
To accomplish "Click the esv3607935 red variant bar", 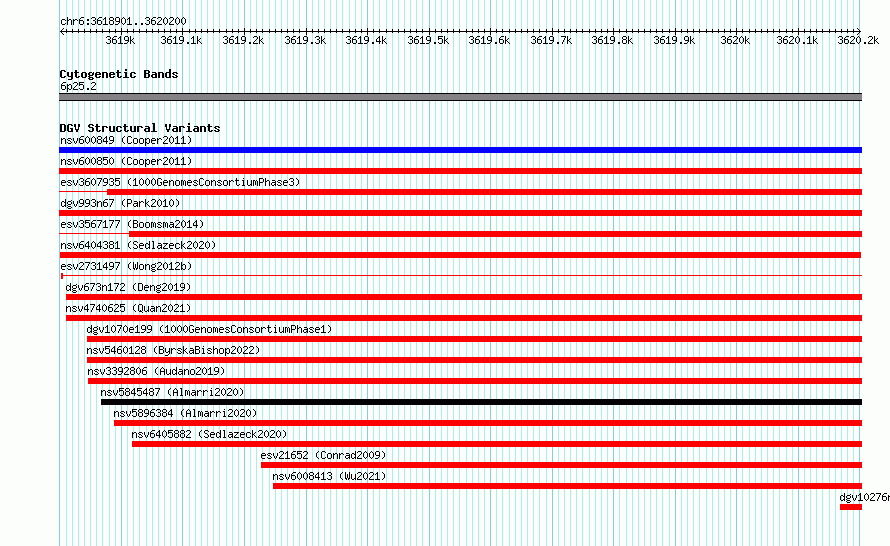I will [484, 192].
